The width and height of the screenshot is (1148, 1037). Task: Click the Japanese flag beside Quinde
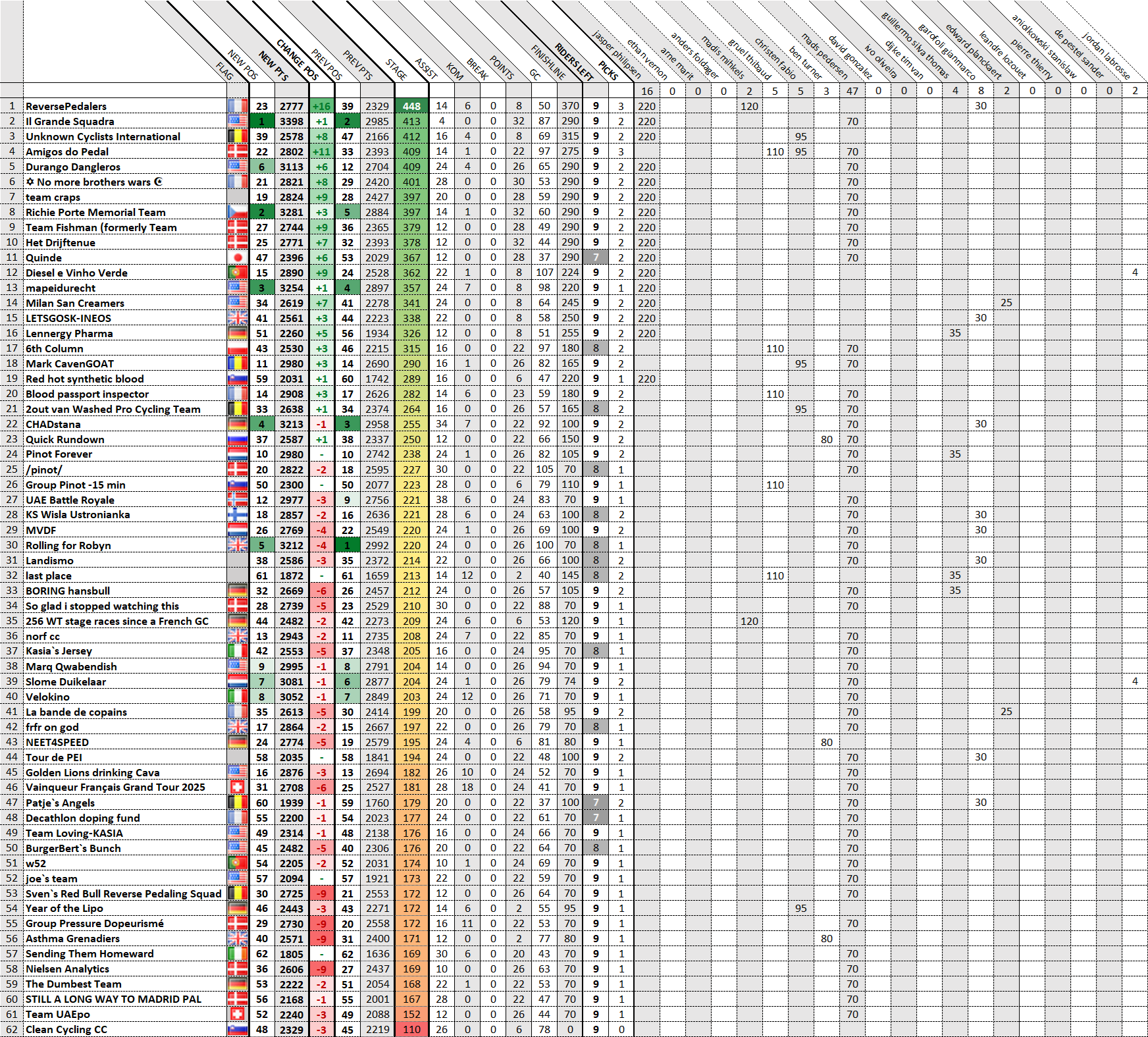click(x=238, y=257)
